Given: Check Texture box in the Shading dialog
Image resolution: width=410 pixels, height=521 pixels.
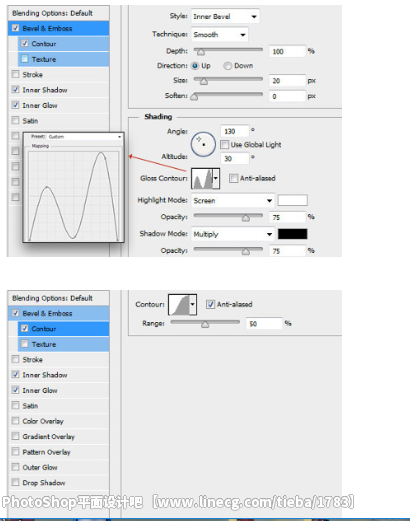Looking at the screenshot, I should tap(25, 59).
